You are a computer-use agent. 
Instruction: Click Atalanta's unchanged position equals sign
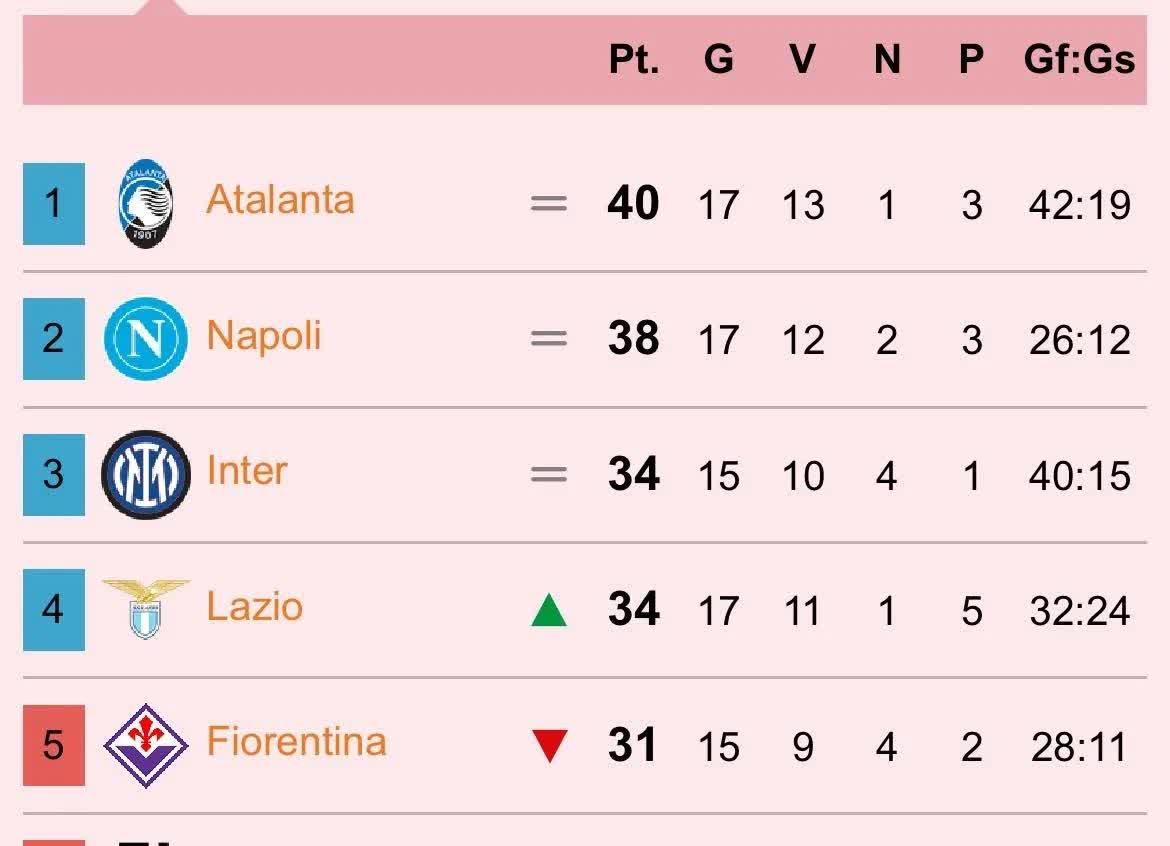coord(548,204)
